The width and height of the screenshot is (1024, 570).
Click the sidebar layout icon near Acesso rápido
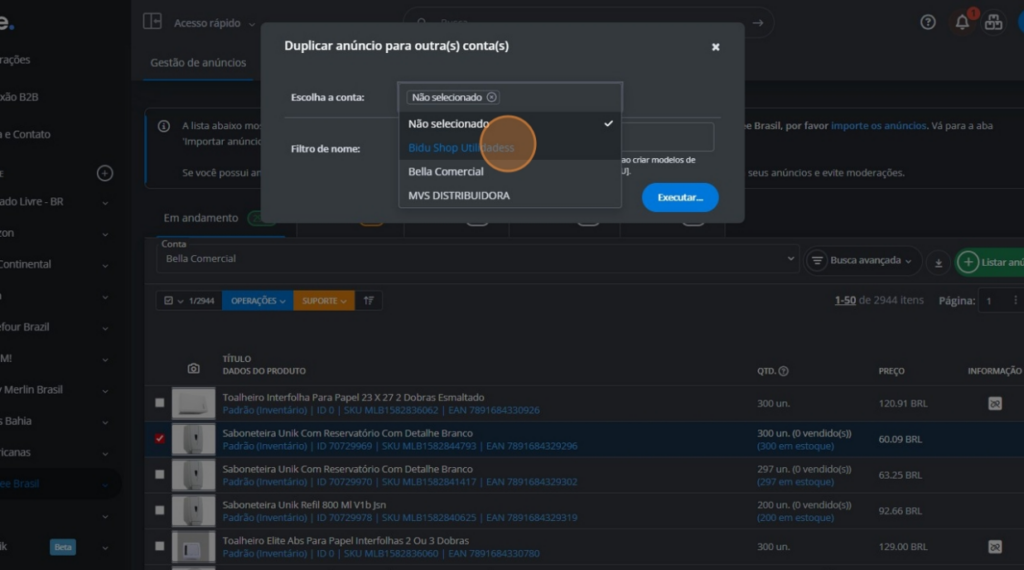coord(152,22)
